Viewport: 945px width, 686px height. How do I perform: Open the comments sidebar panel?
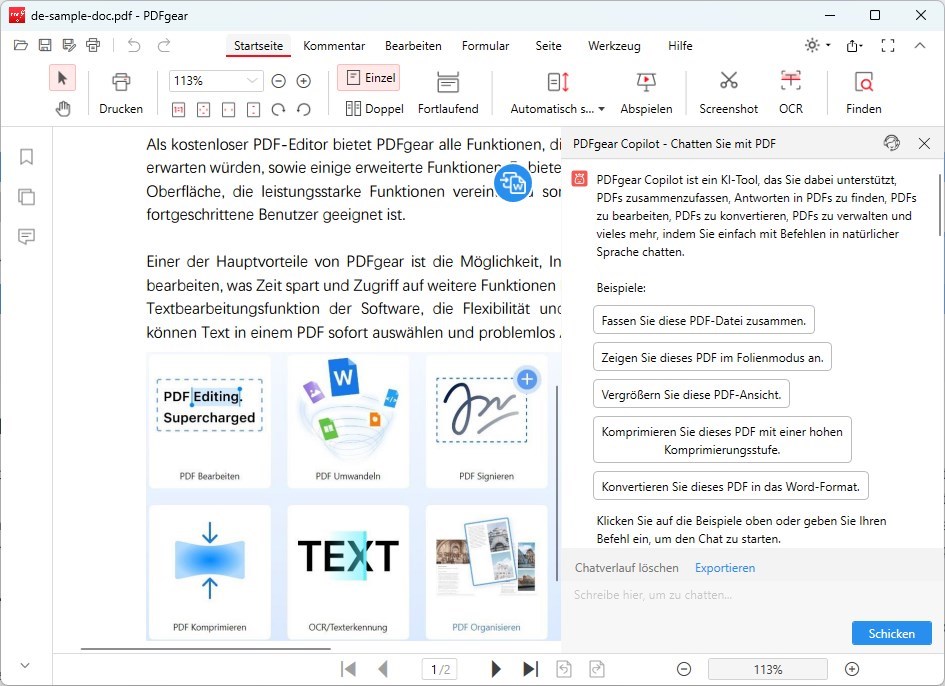[26, 236]
